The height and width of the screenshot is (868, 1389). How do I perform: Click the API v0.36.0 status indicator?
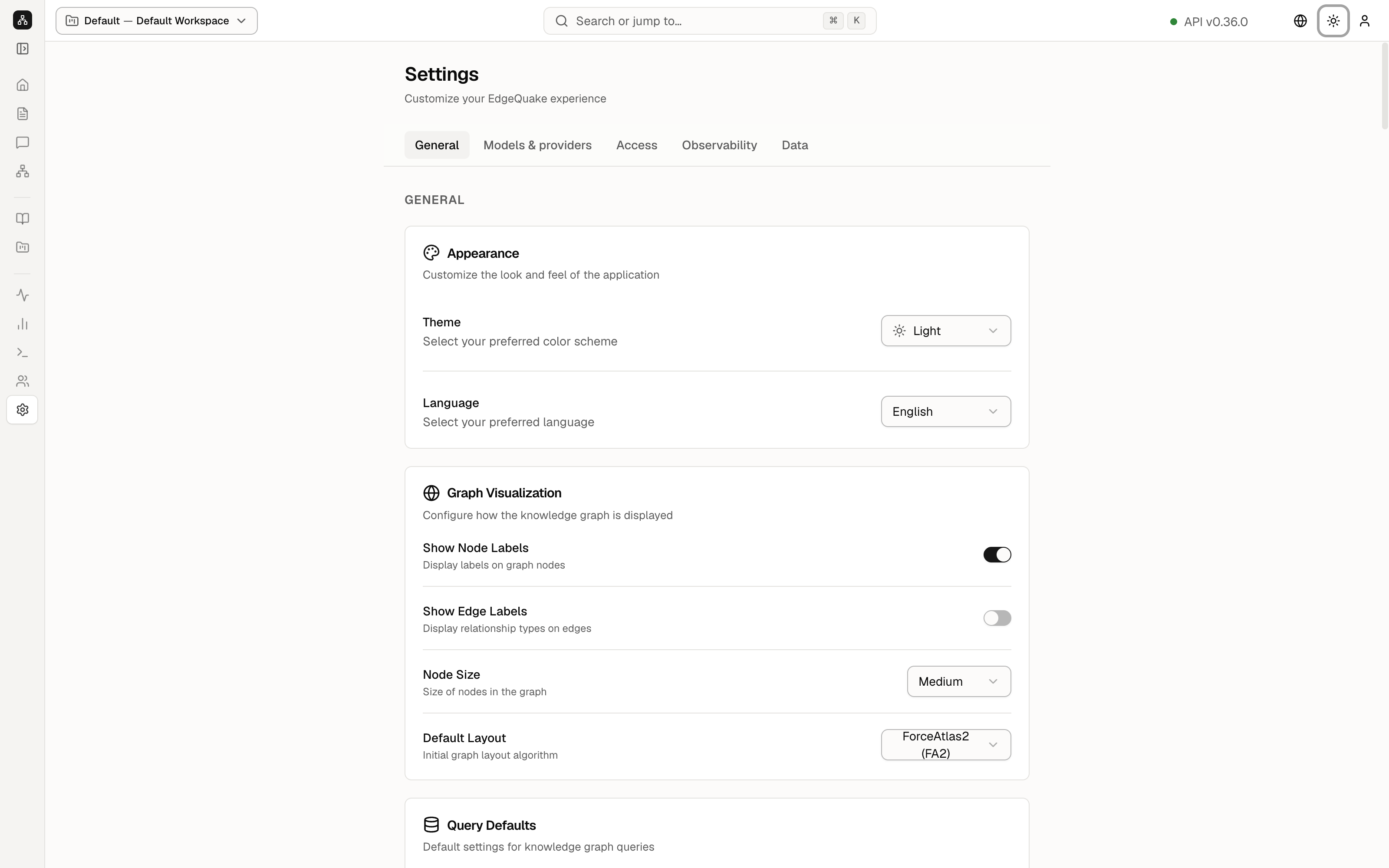[1209, 22]
